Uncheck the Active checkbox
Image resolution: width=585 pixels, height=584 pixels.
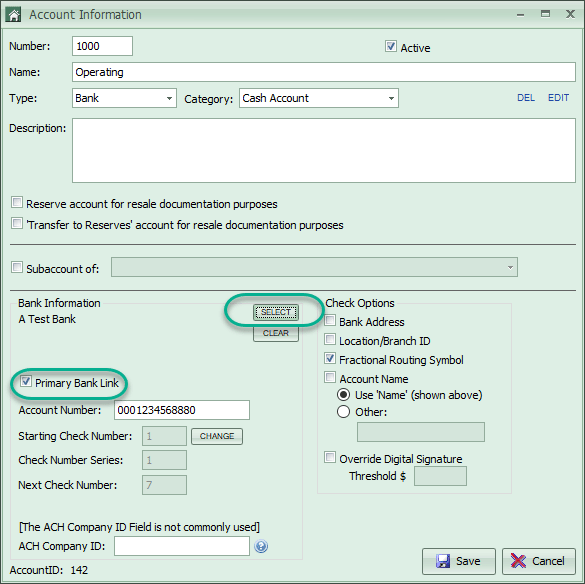click(x=391, y=47)
